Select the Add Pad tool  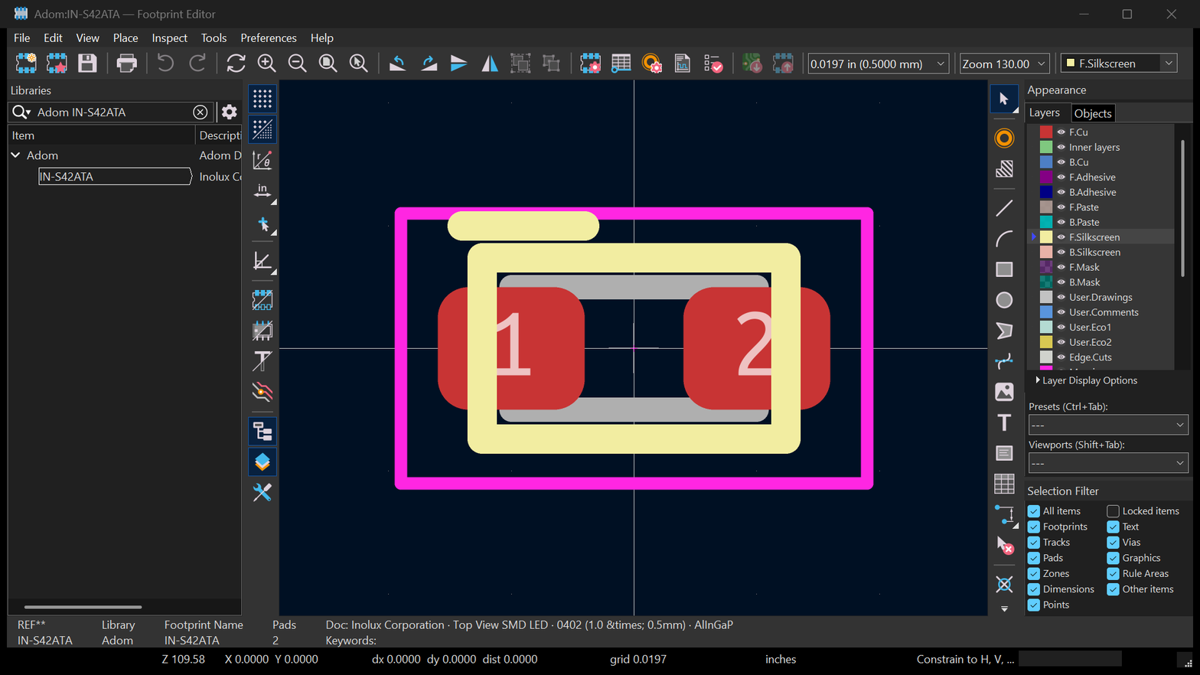coord(1004,138)
